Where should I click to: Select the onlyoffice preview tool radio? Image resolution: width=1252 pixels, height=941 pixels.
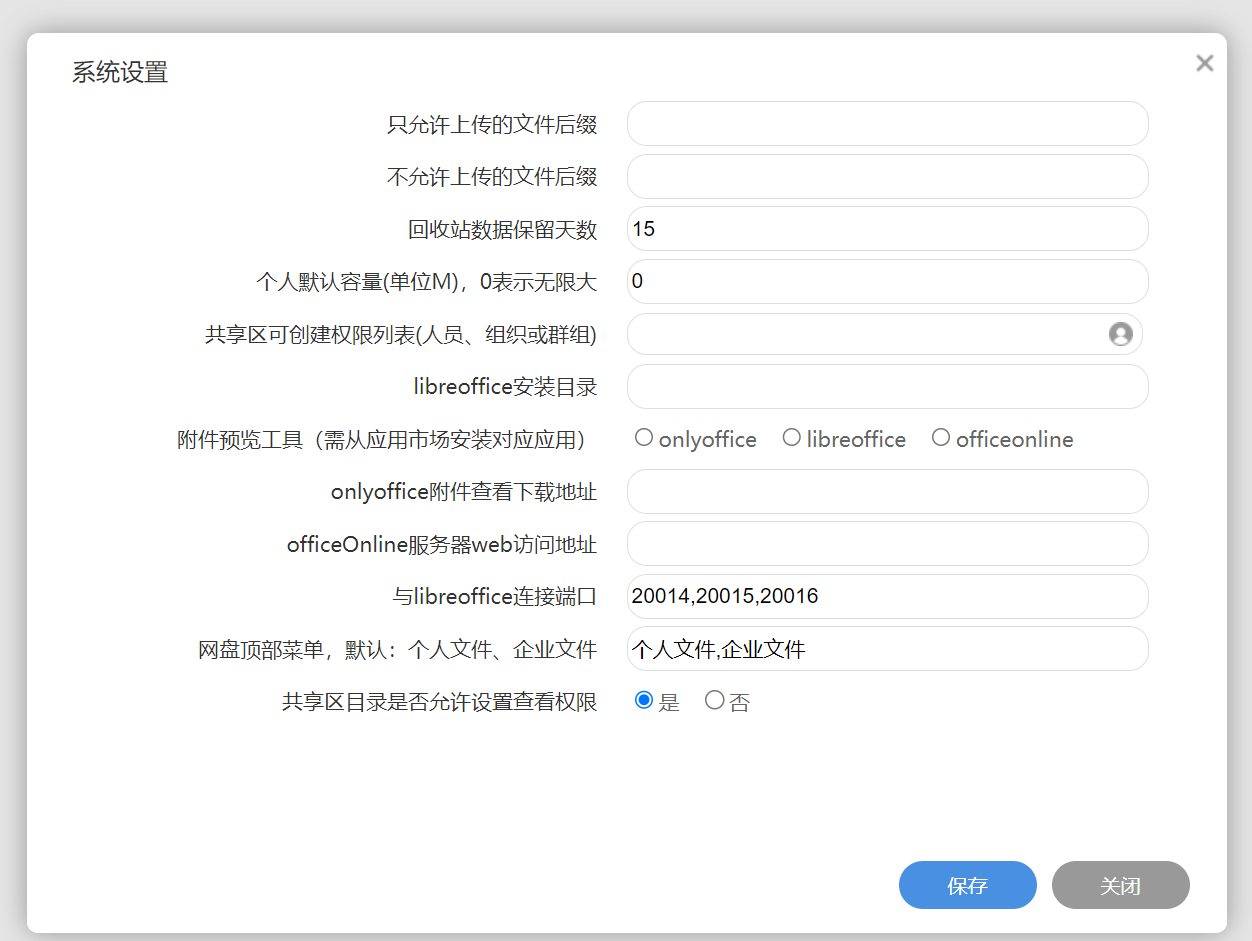tap(644, 437)
